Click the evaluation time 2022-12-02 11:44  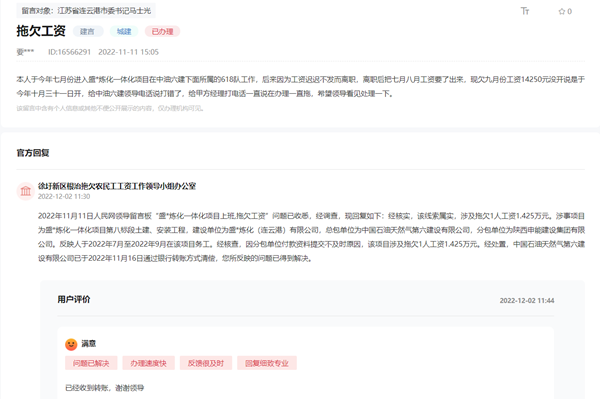[x=527, y=301]
